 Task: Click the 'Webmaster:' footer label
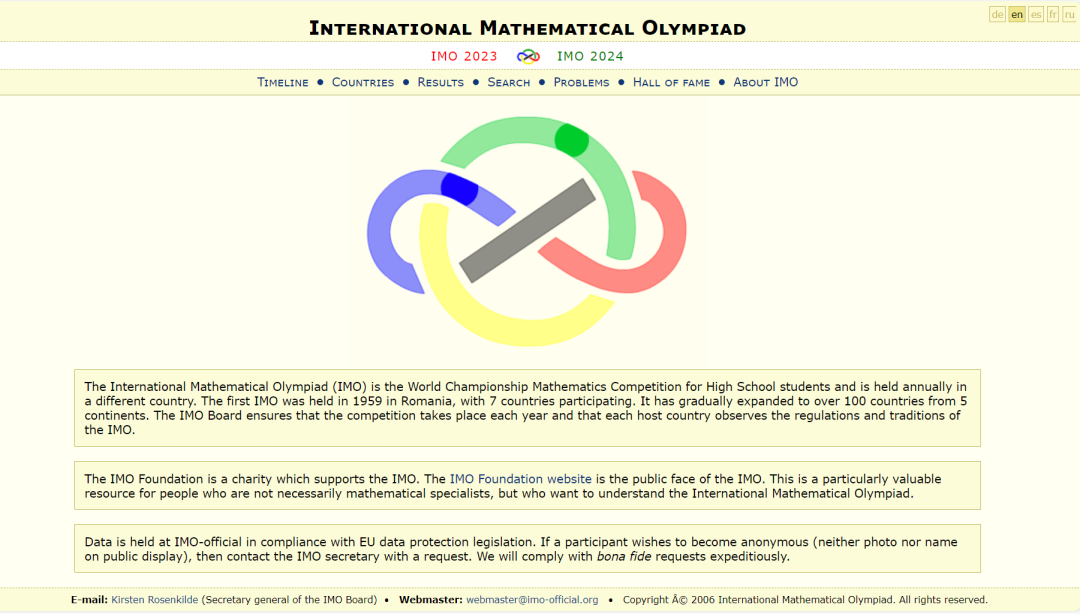tap(430, 600)
